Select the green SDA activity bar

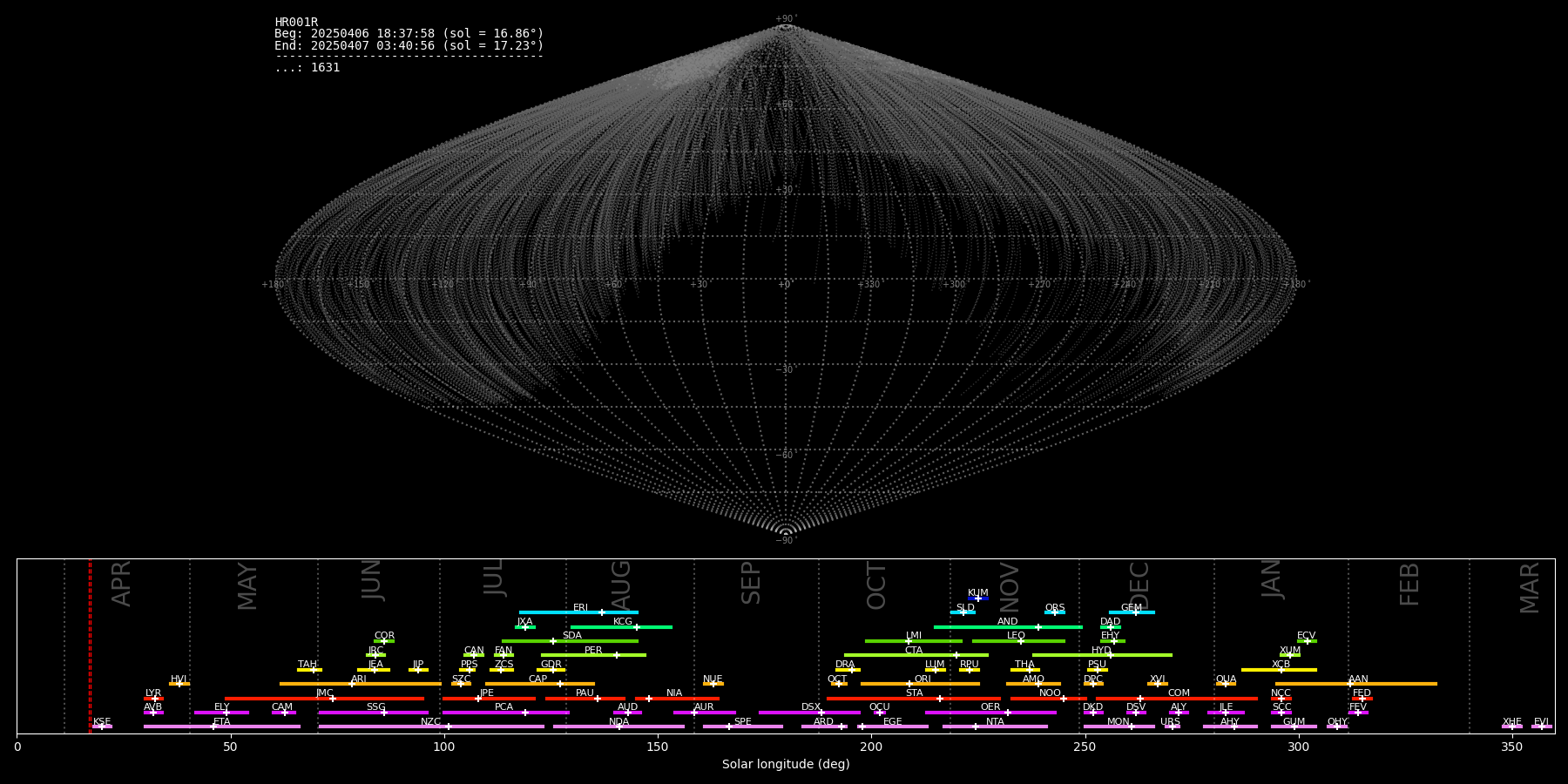click(570, 641)
